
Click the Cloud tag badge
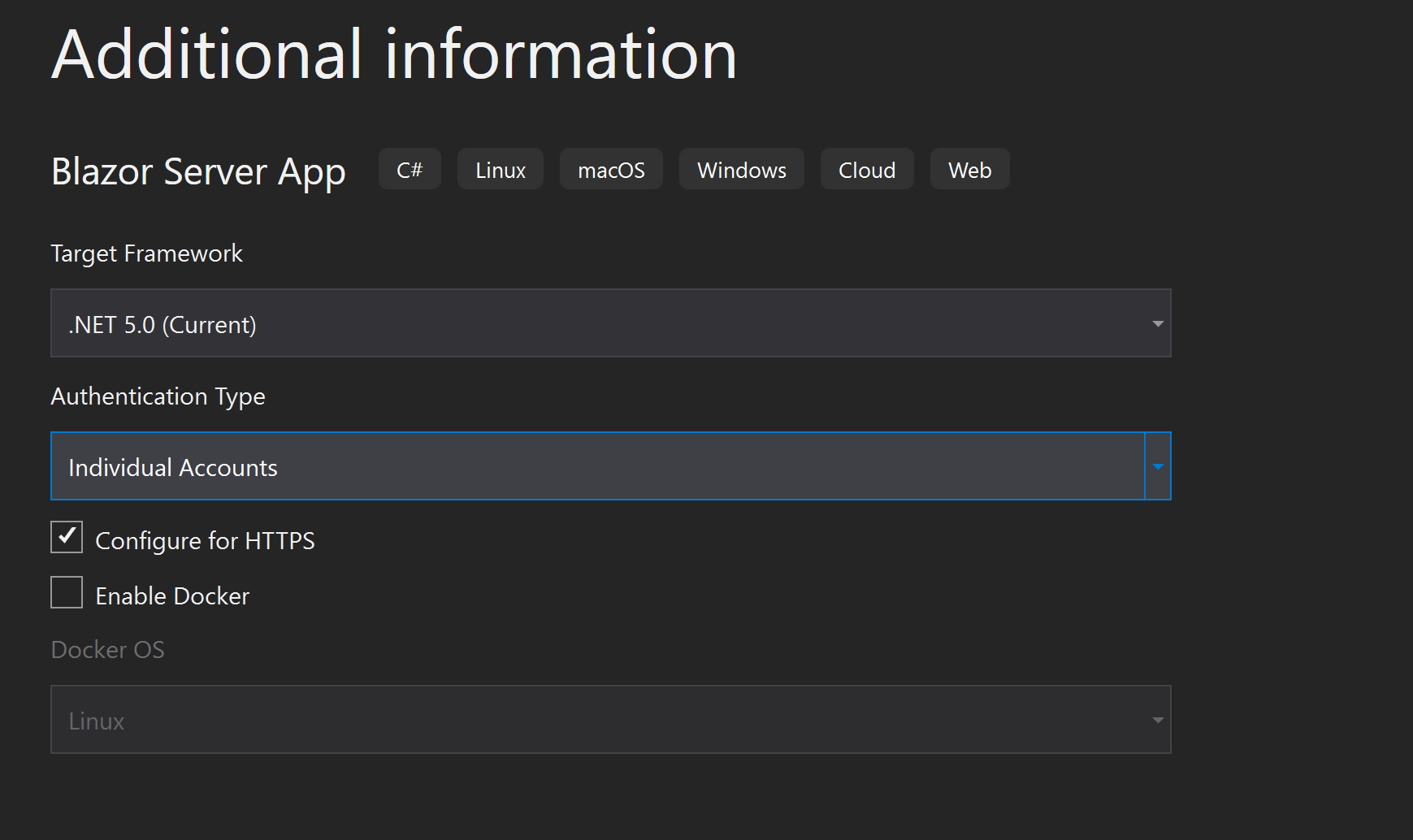(x=867, y=169)
